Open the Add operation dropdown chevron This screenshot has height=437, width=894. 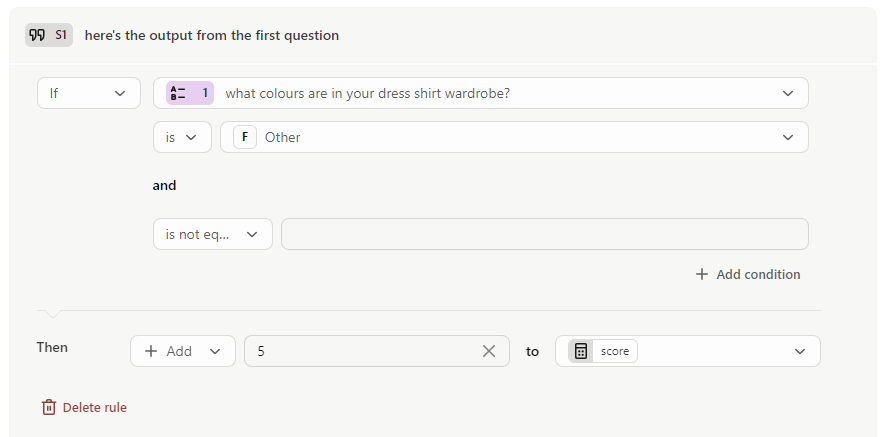pos(215,351)
